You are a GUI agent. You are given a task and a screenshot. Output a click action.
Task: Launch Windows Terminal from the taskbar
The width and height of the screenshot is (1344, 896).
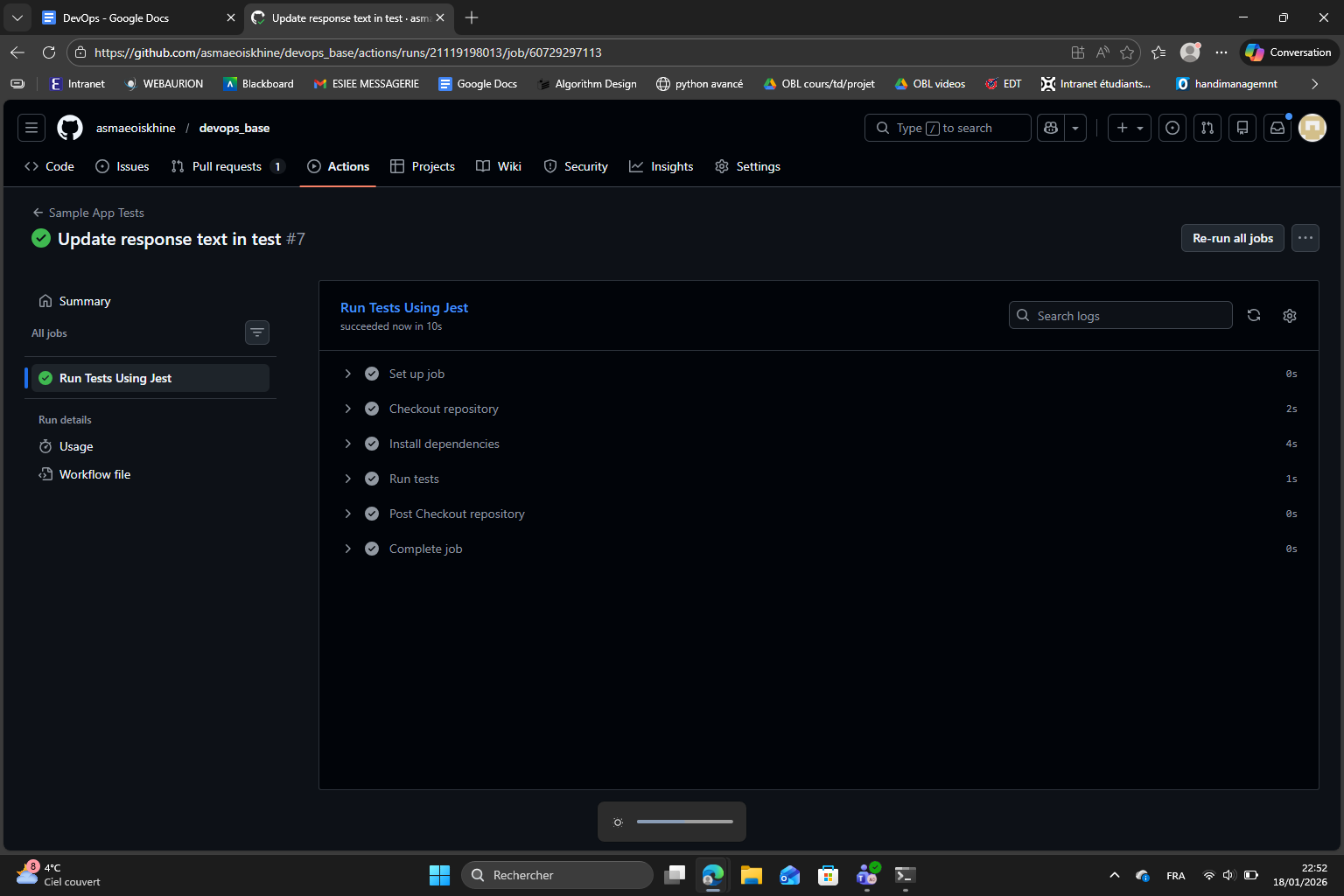(x=905, y=874)
